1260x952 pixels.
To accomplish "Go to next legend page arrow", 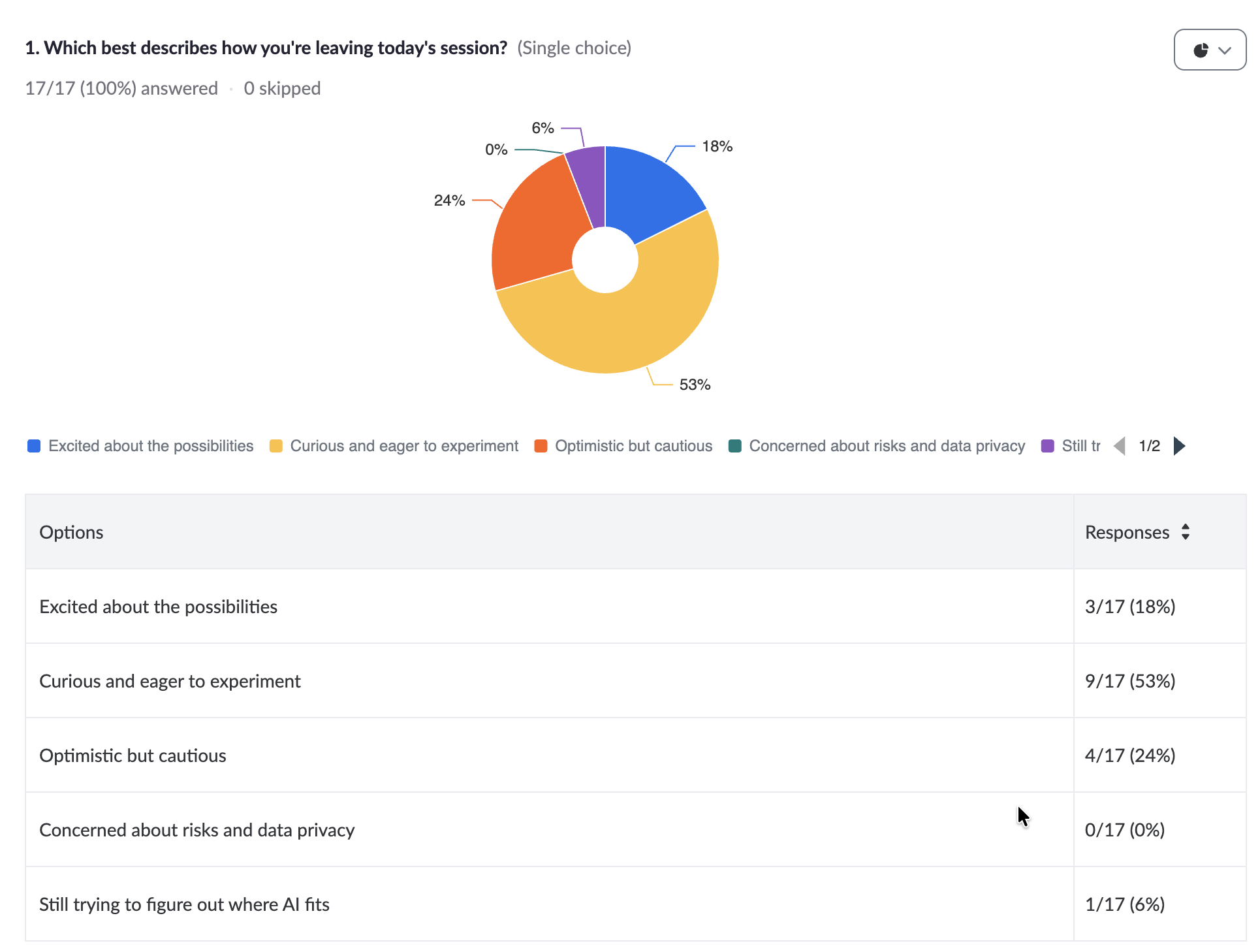I will point(1179,446).
